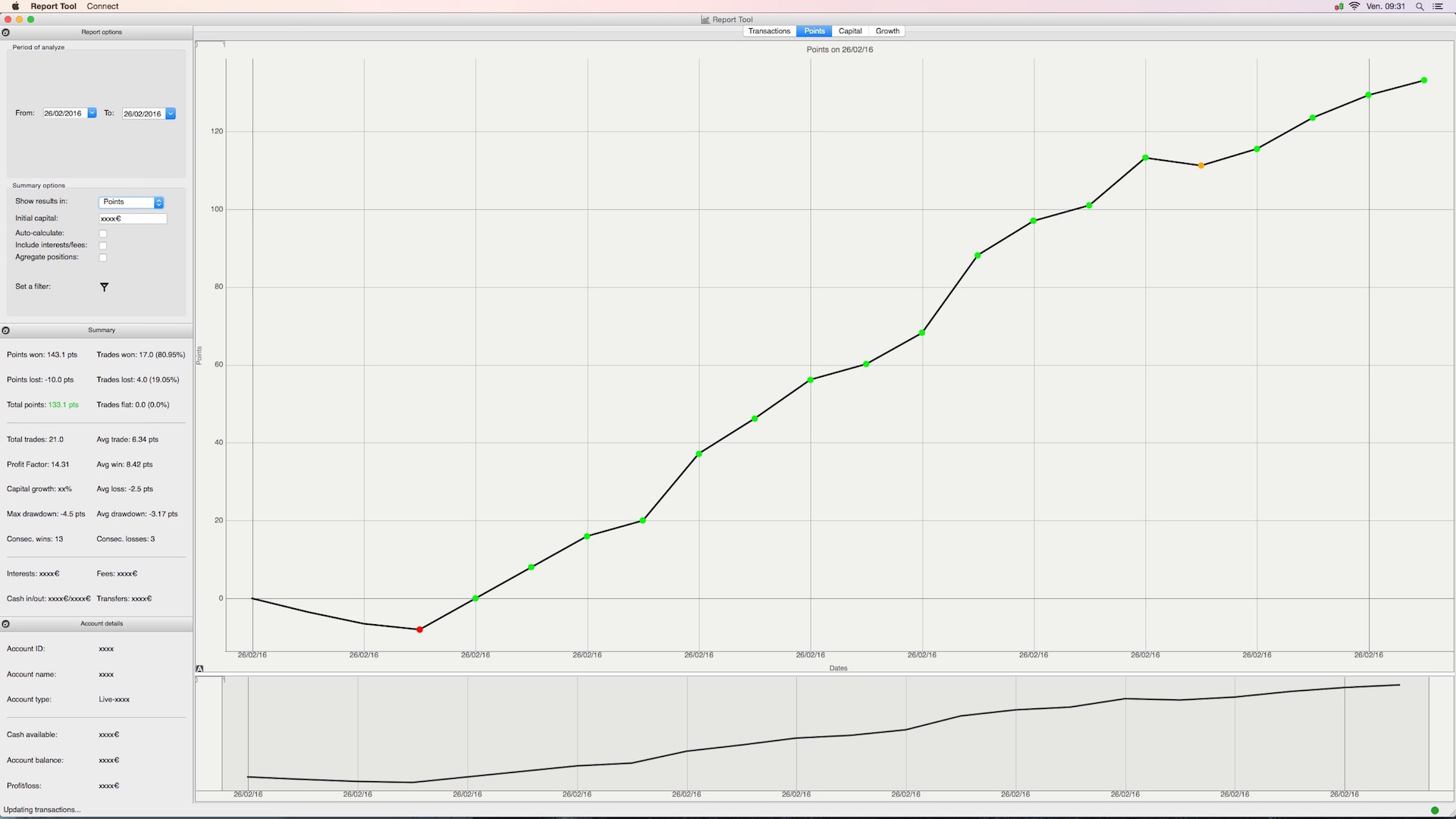1456x819 pixels.
Task: Switch to the Transactions tab
Action: [769, 31]
